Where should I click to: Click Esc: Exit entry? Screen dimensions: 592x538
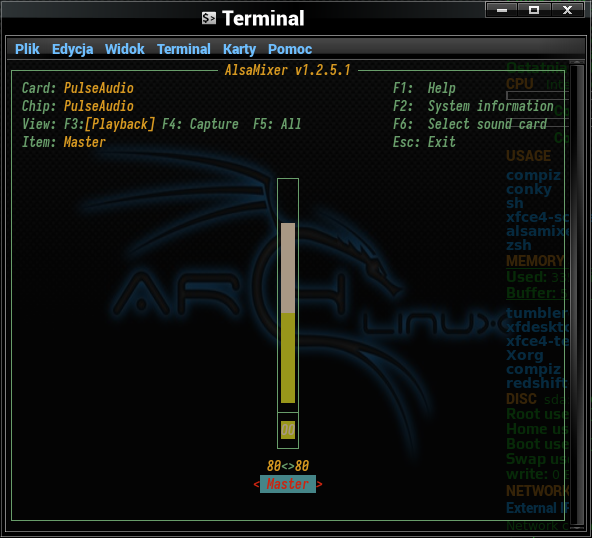coord(424,142)
